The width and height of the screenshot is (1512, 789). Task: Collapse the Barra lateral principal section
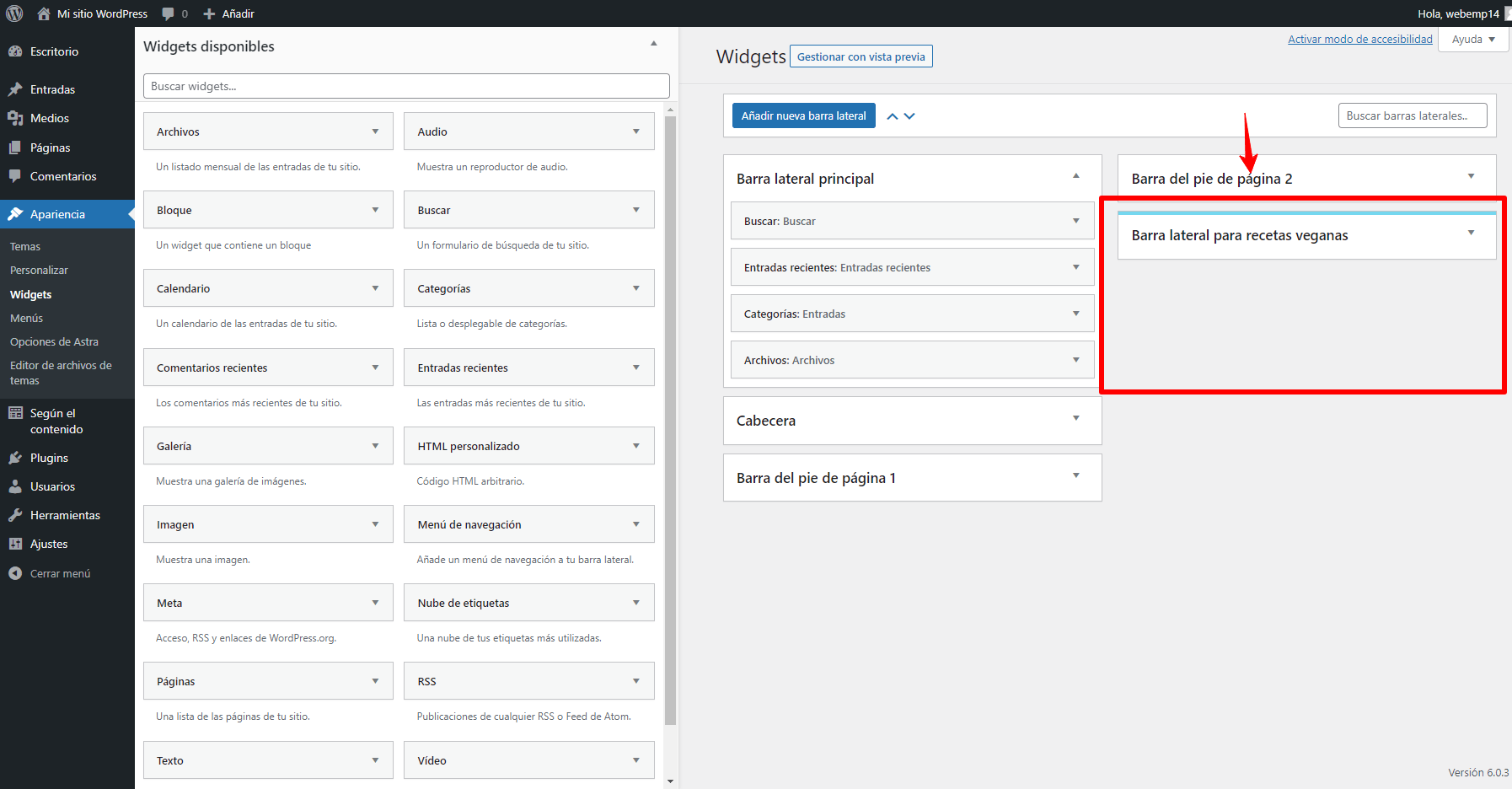click(1076, 175)
